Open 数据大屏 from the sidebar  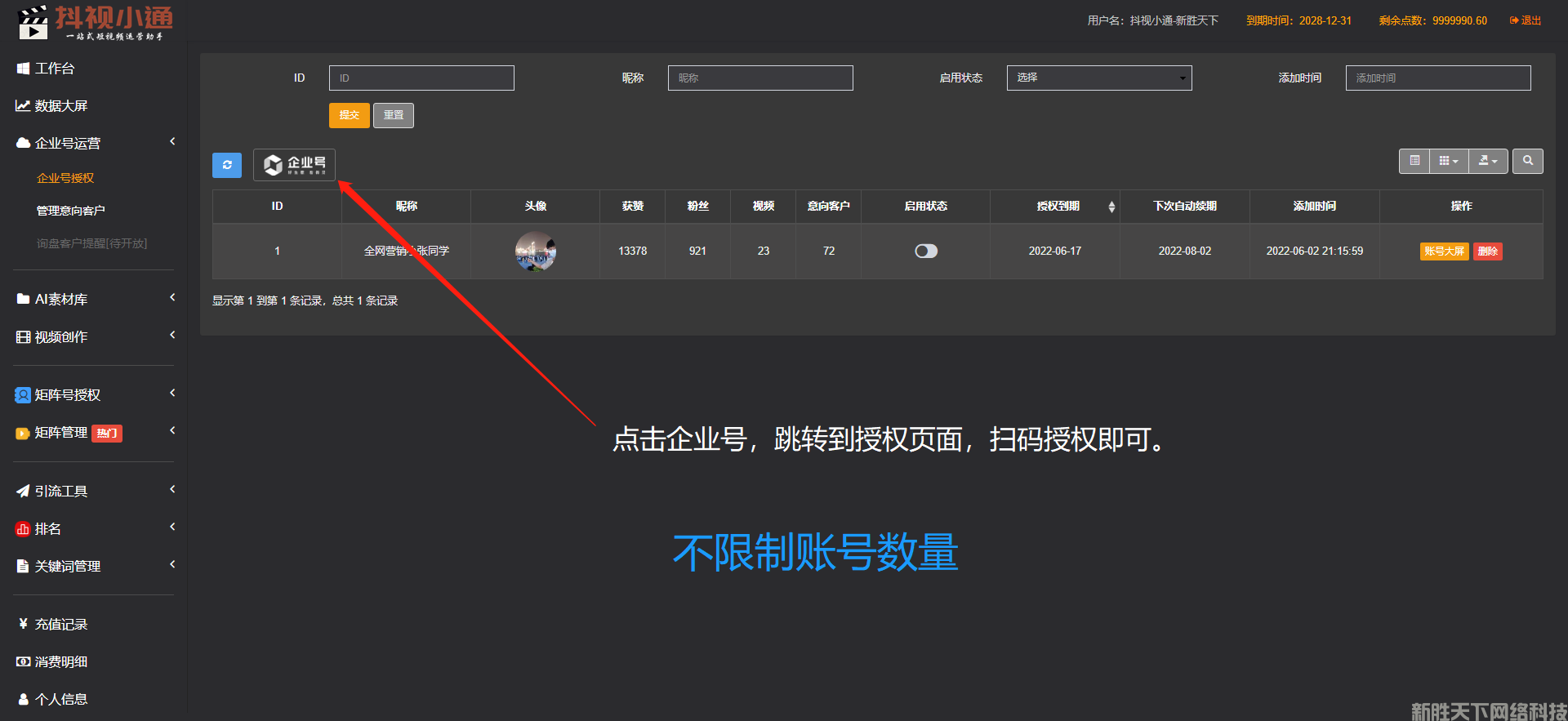[x=60, y=106]
